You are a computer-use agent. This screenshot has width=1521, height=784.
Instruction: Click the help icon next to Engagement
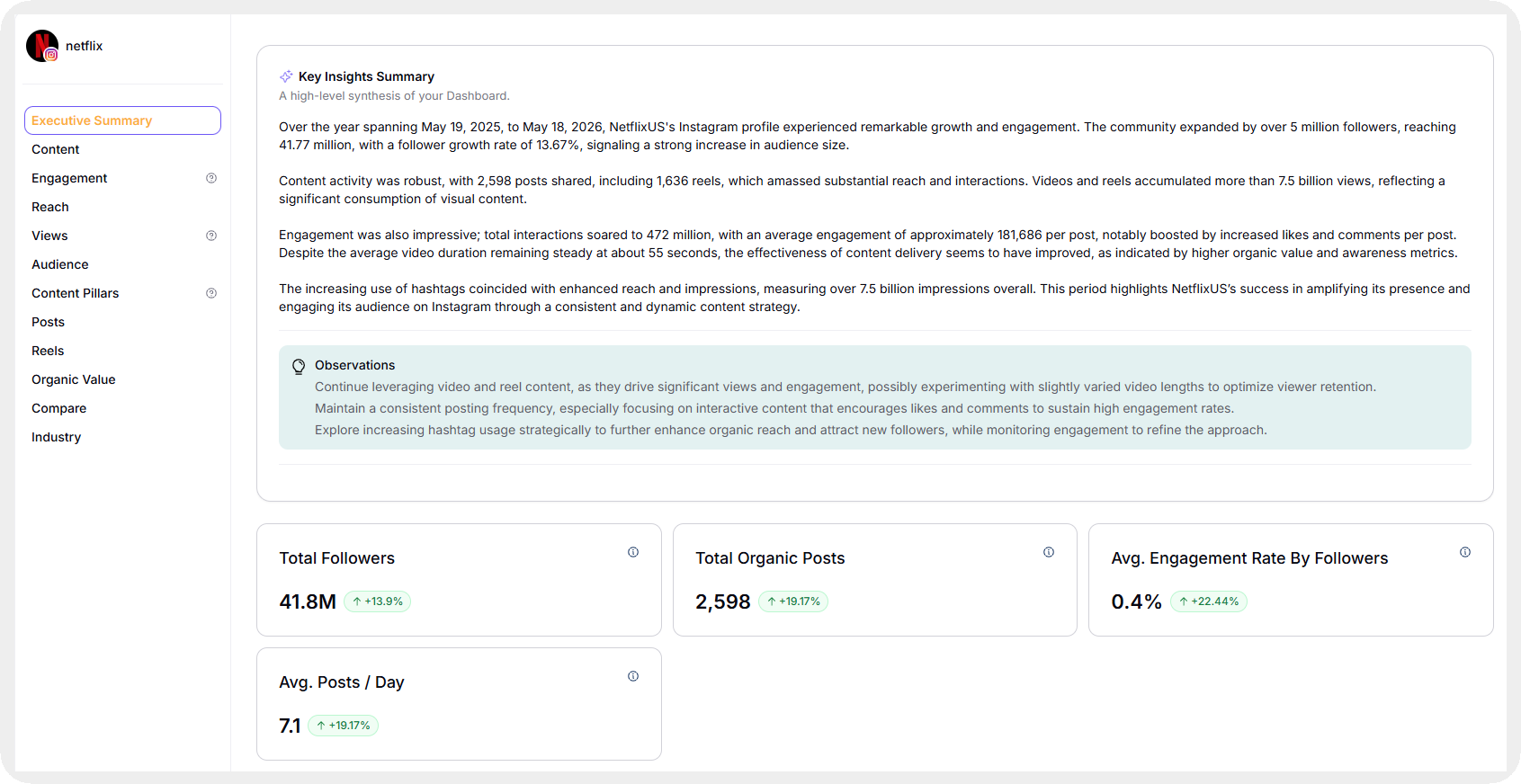point(211,178)
